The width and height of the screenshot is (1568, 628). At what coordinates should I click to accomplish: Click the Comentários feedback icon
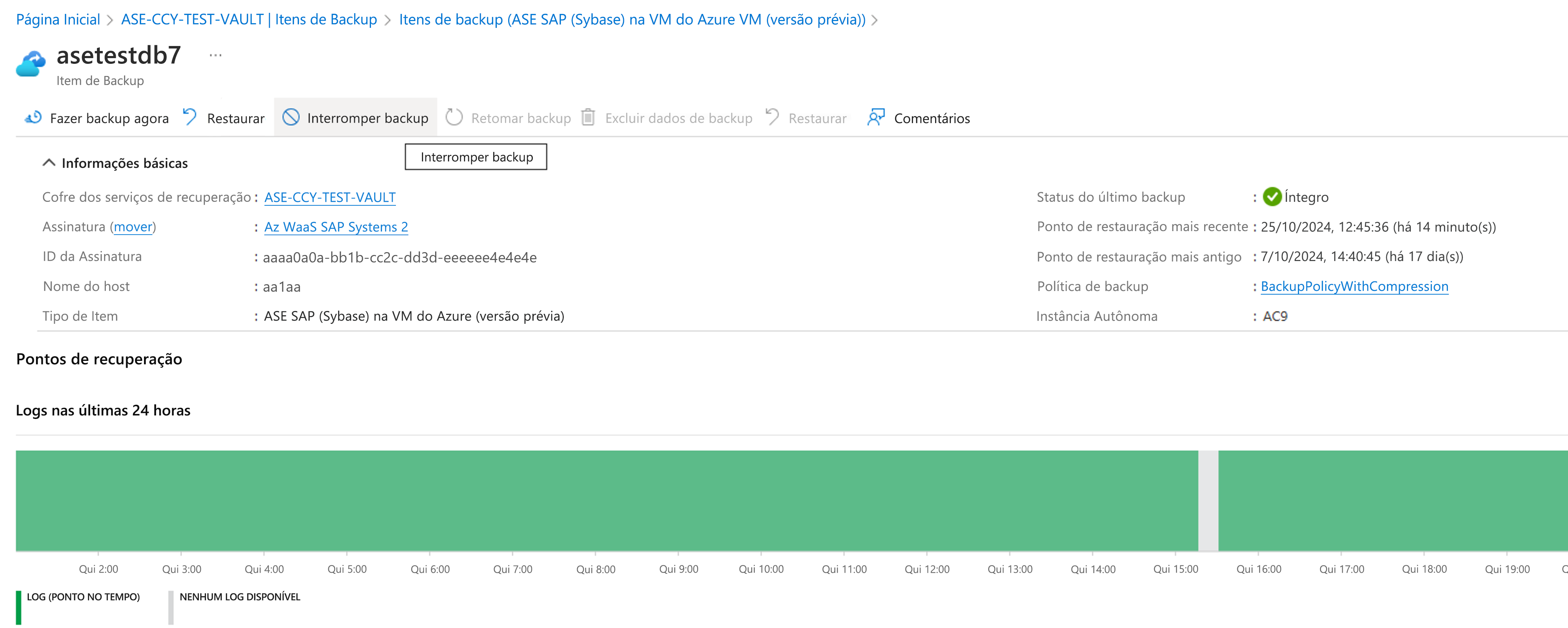coord(876,117)
